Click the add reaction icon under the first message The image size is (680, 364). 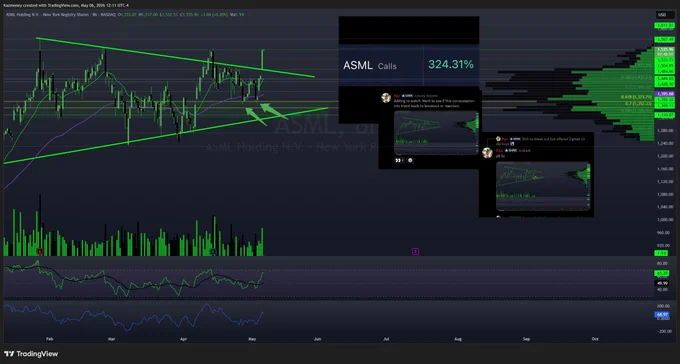tap(410, 160)
